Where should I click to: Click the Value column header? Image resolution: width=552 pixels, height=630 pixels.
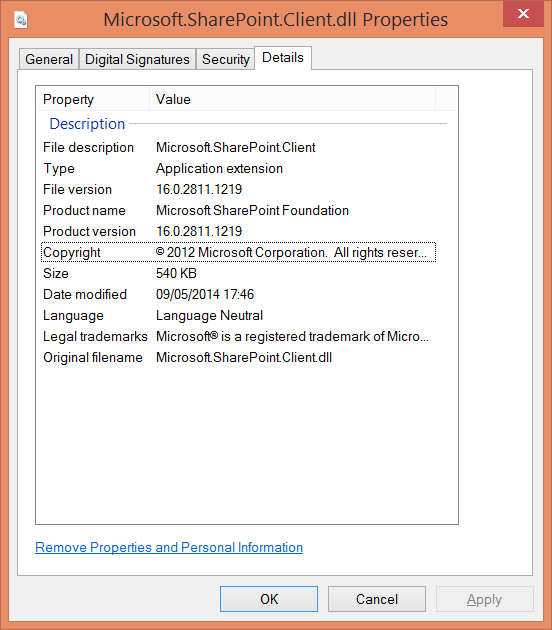click(292, 99)
